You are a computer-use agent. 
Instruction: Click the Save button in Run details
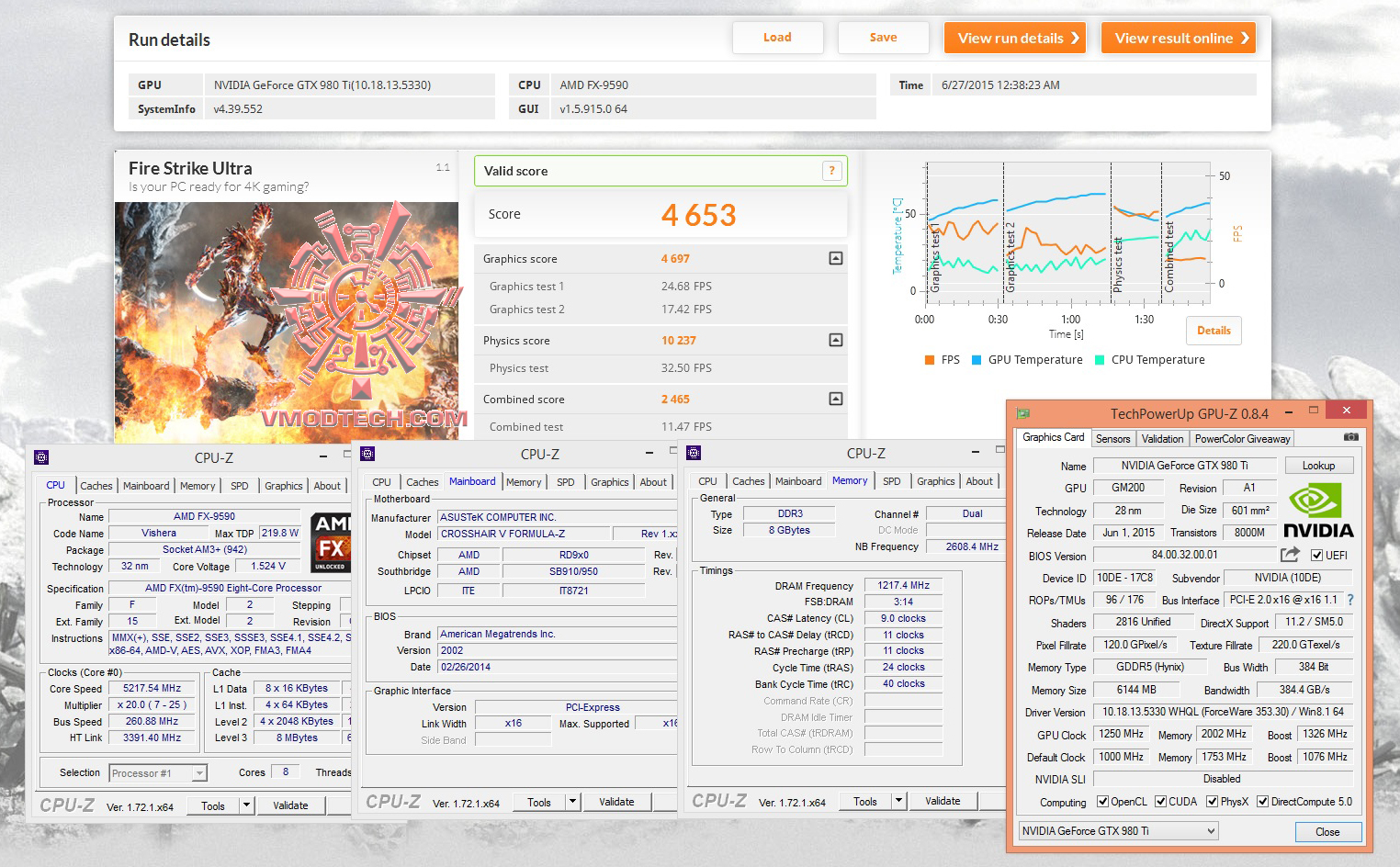[x=883, y=38]
